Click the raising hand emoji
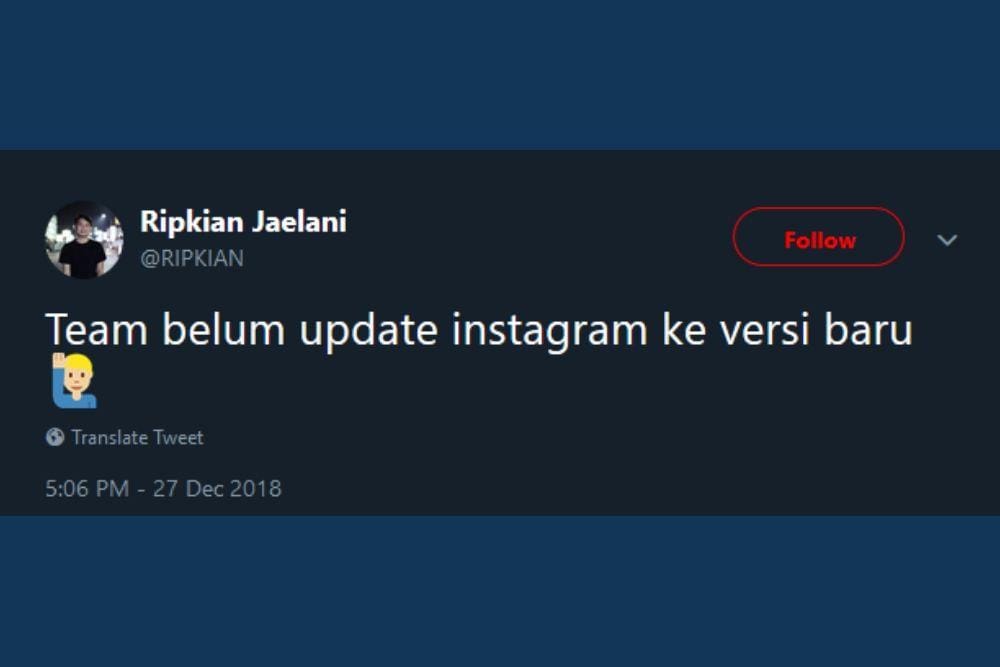Viewport: 1000px width, 667px height. [x=74, y=381]
